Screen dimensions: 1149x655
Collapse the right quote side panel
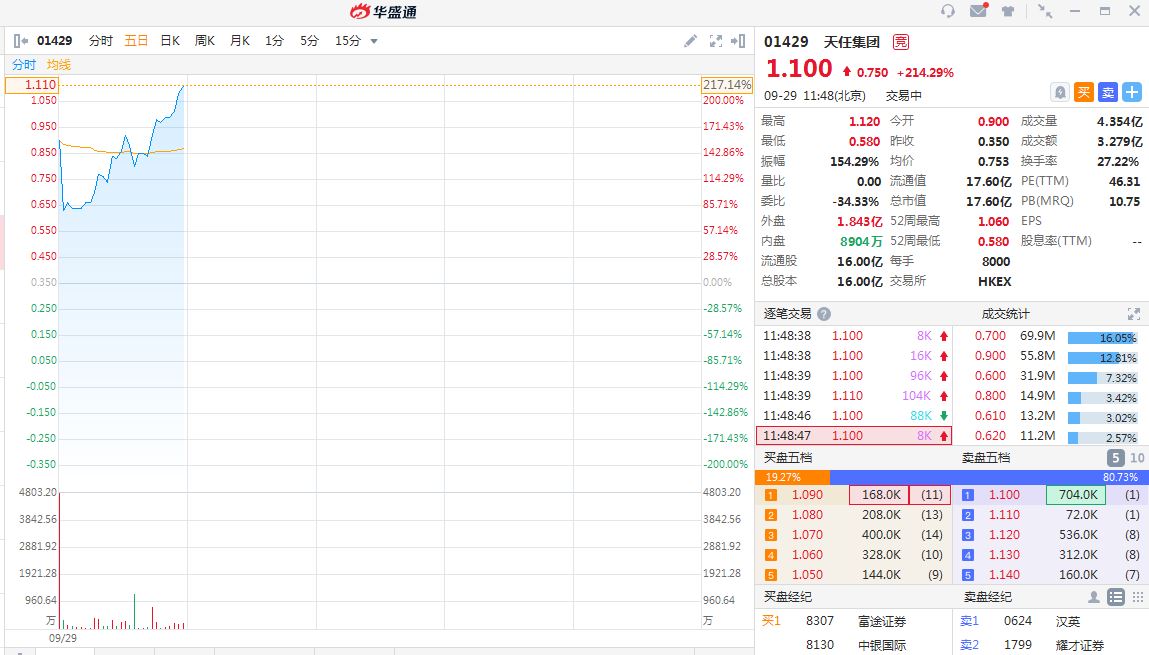point(738,41)
